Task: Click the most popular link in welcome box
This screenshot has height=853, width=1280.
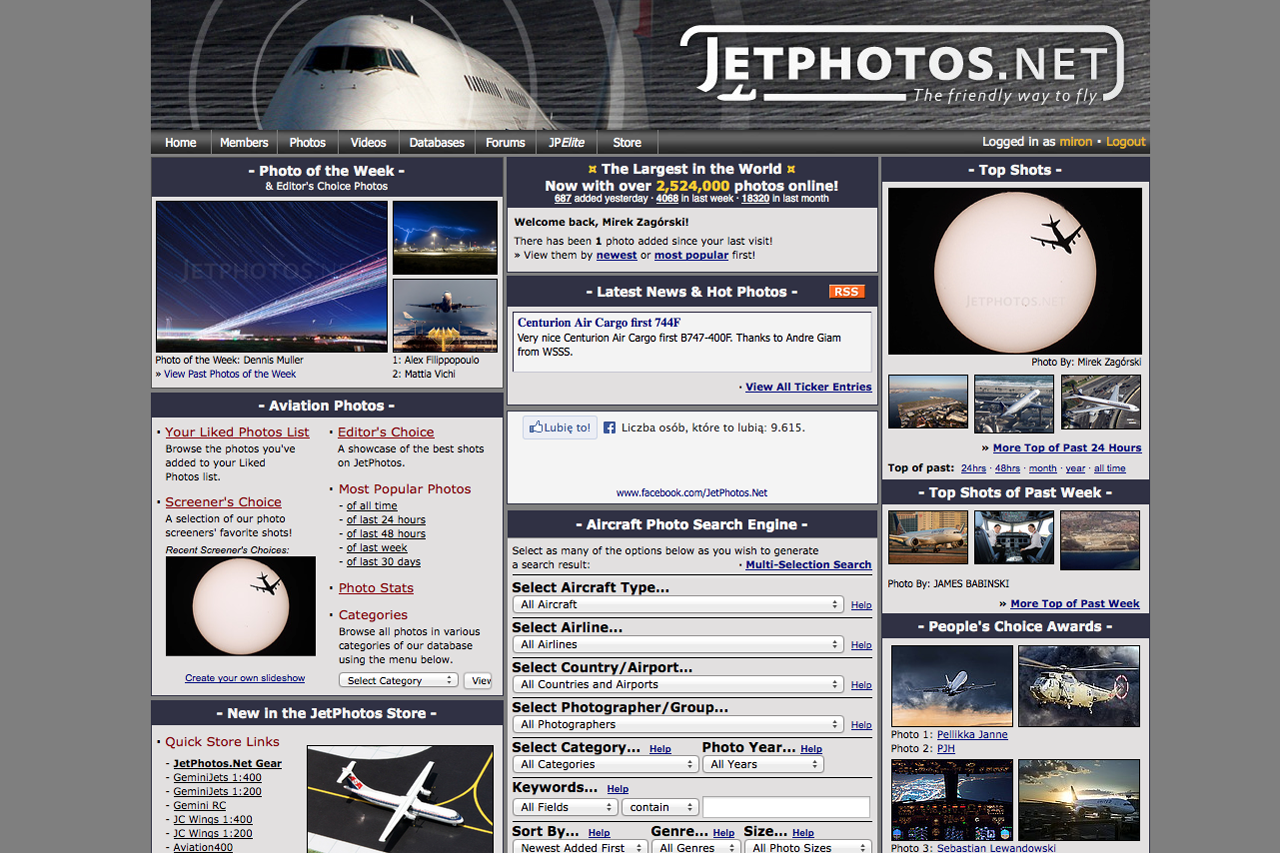Action: pos(691,255)
